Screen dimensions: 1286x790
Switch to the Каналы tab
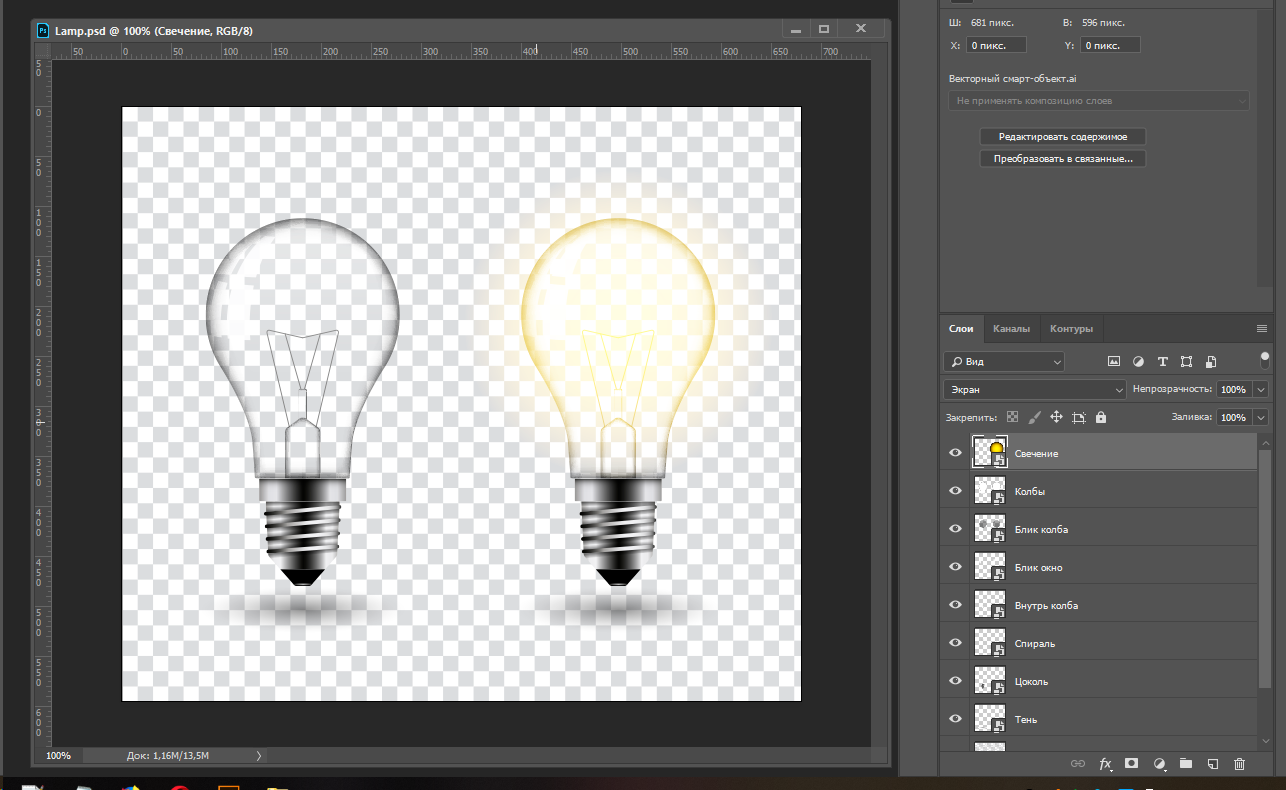1011,329
